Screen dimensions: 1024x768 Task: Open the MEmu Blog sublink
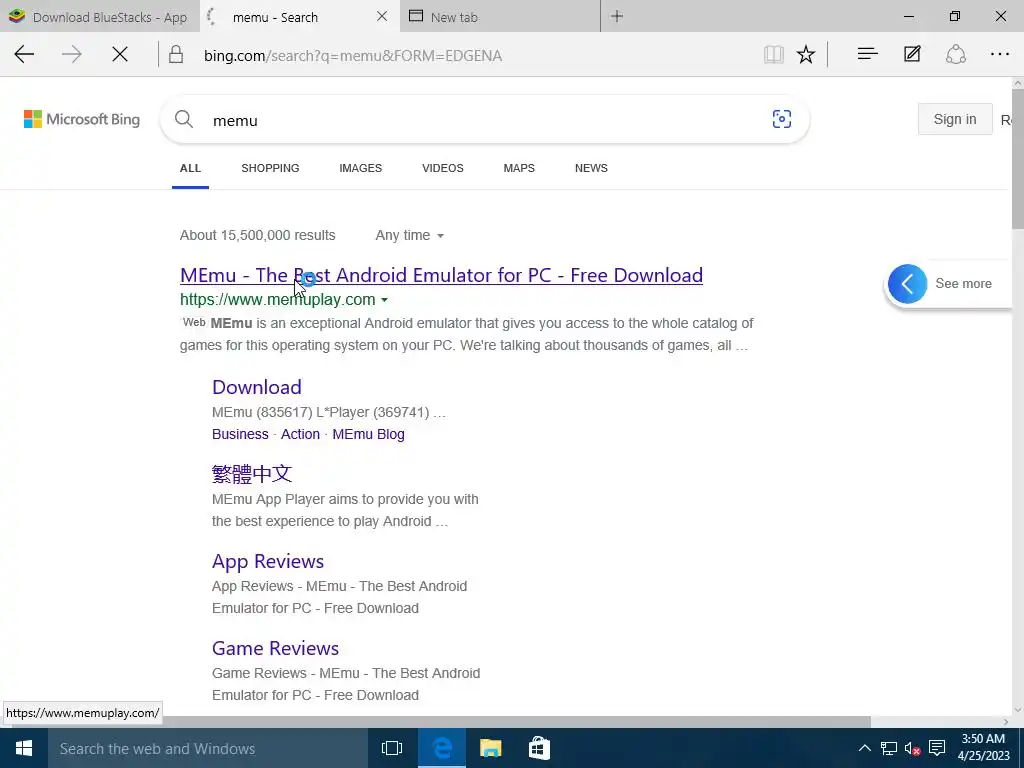(368, 434)
